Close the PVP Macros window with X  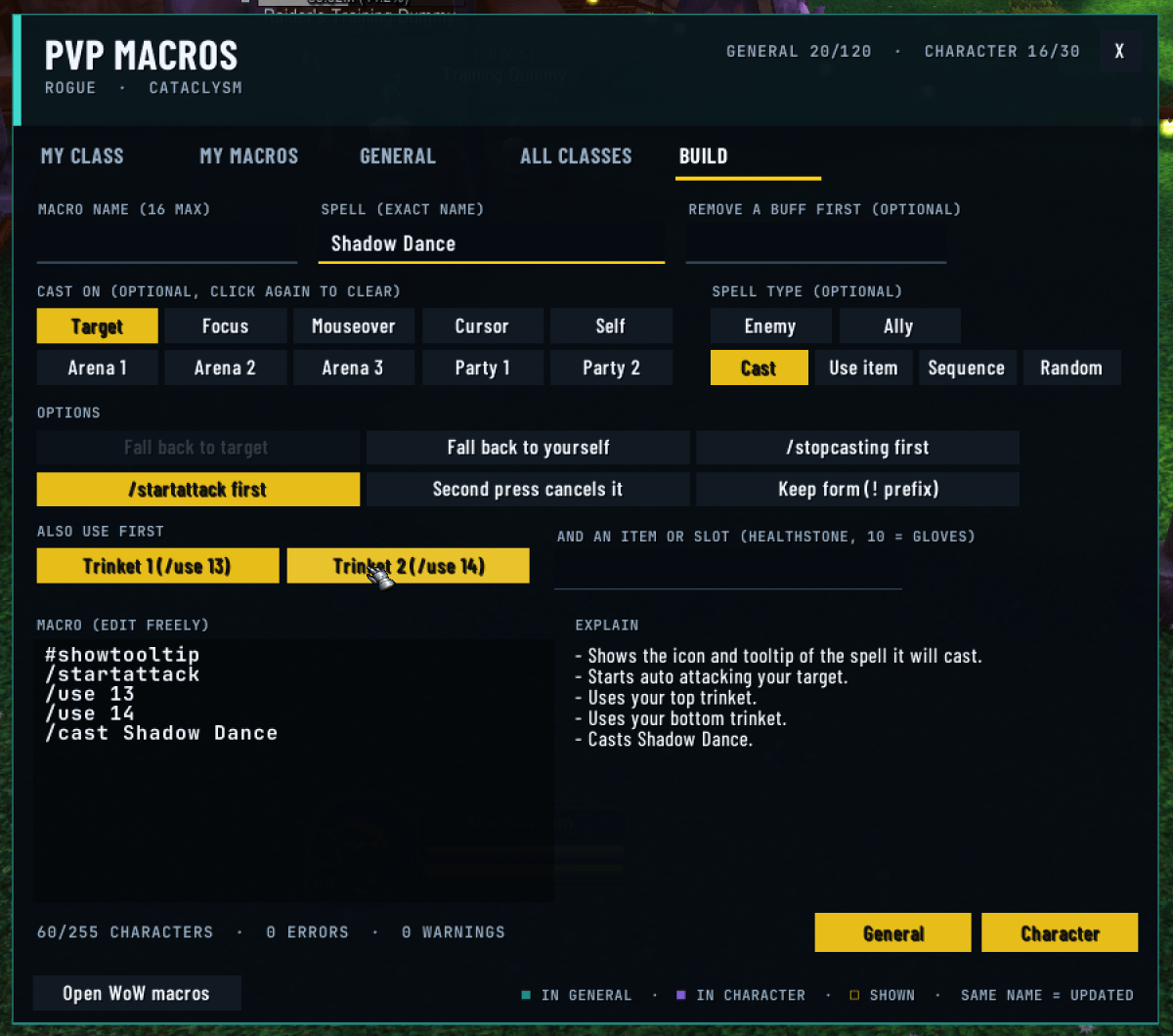coord(1119,51)
